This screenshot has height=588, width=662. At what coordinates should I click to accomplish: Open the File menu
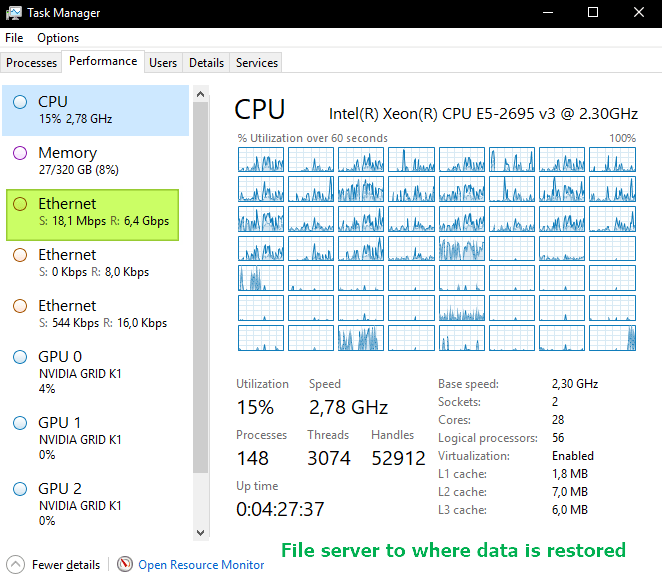(x=14, y=38)
